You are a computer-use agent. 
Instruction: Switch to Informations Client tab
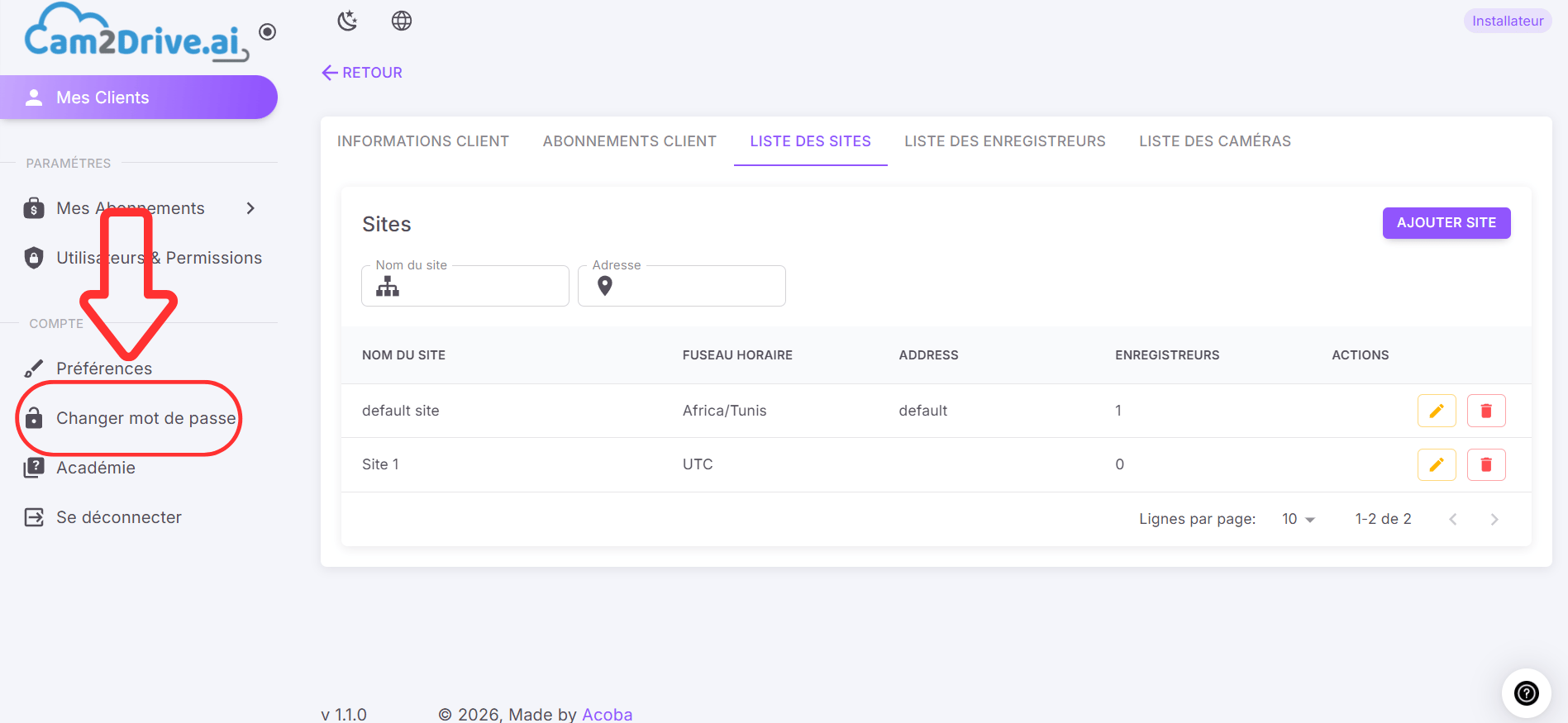click(423, 141)
